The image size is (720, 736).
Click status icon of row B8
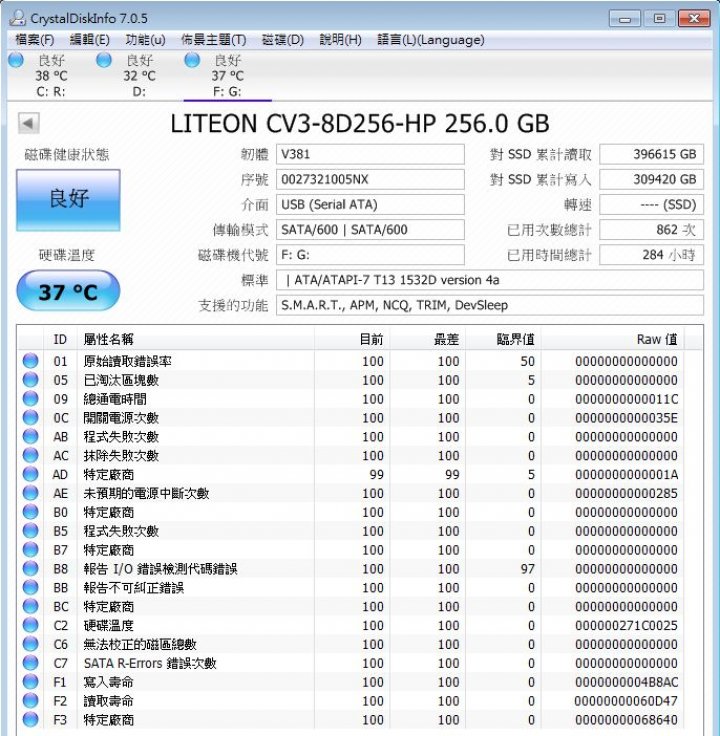(x=31, y=568)
